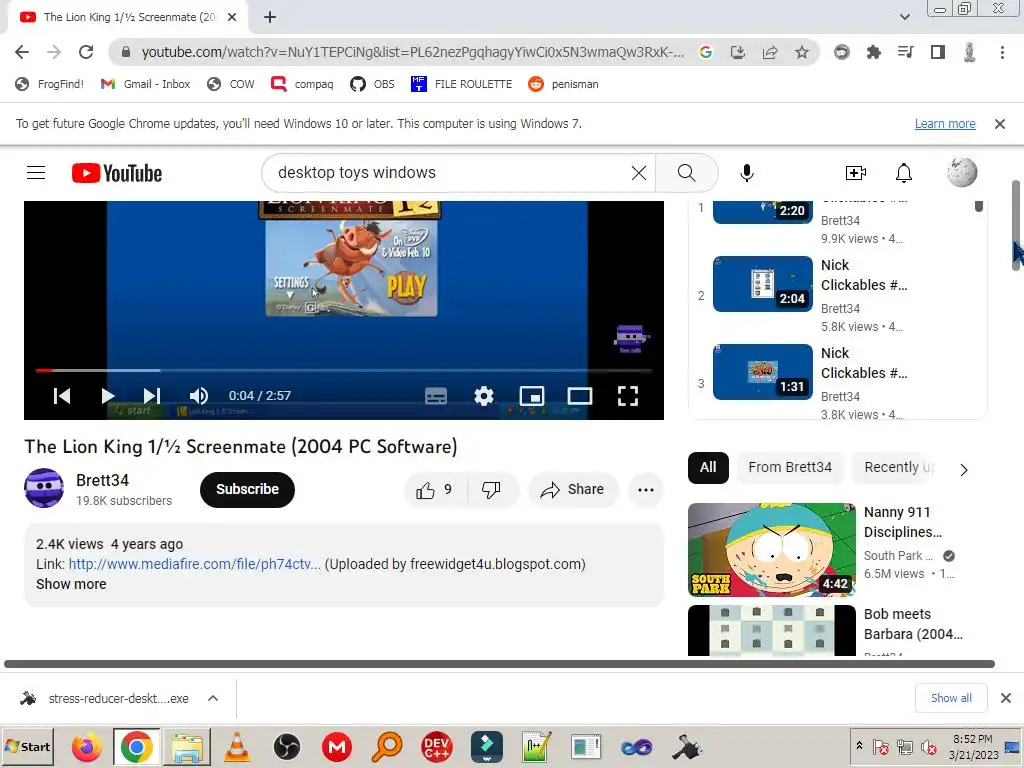1024x768 pixels.
Task: Reload the current page
Action: tap(86, 52)
